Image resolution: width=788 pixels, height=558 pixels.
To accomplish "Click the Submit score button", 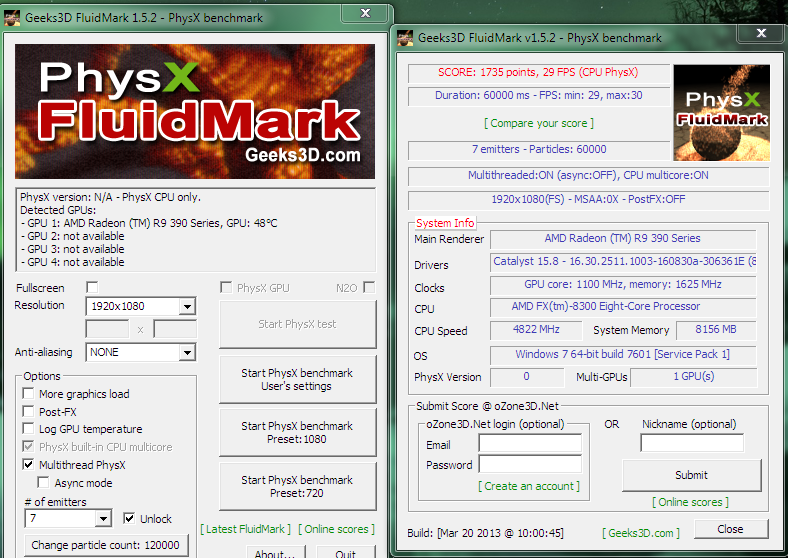I will click(x=692, y=475).
